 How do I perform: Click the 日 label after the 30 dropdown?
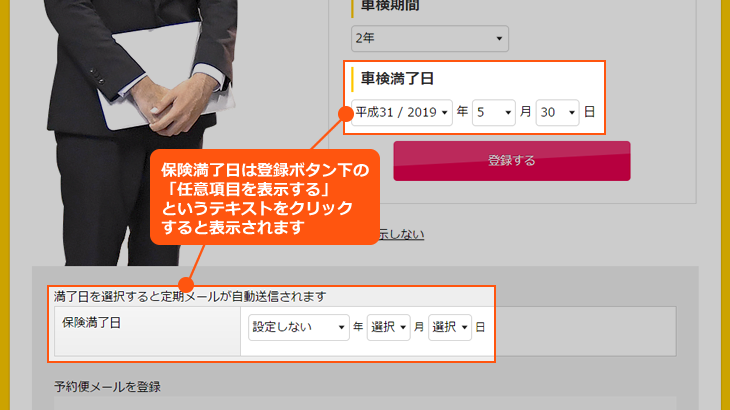click(x=589, y=112)
